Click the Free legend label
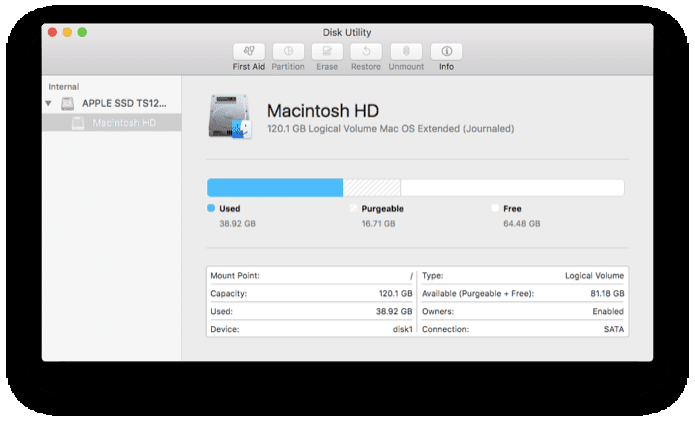Screen dimensions: 695x421 coord(512,209)
